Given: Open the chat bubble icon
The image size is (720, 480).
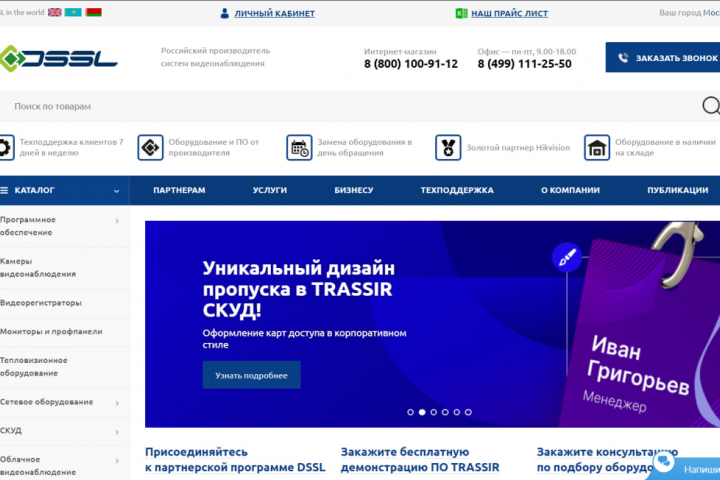Looking at the screenshot, I should [664, 461].
